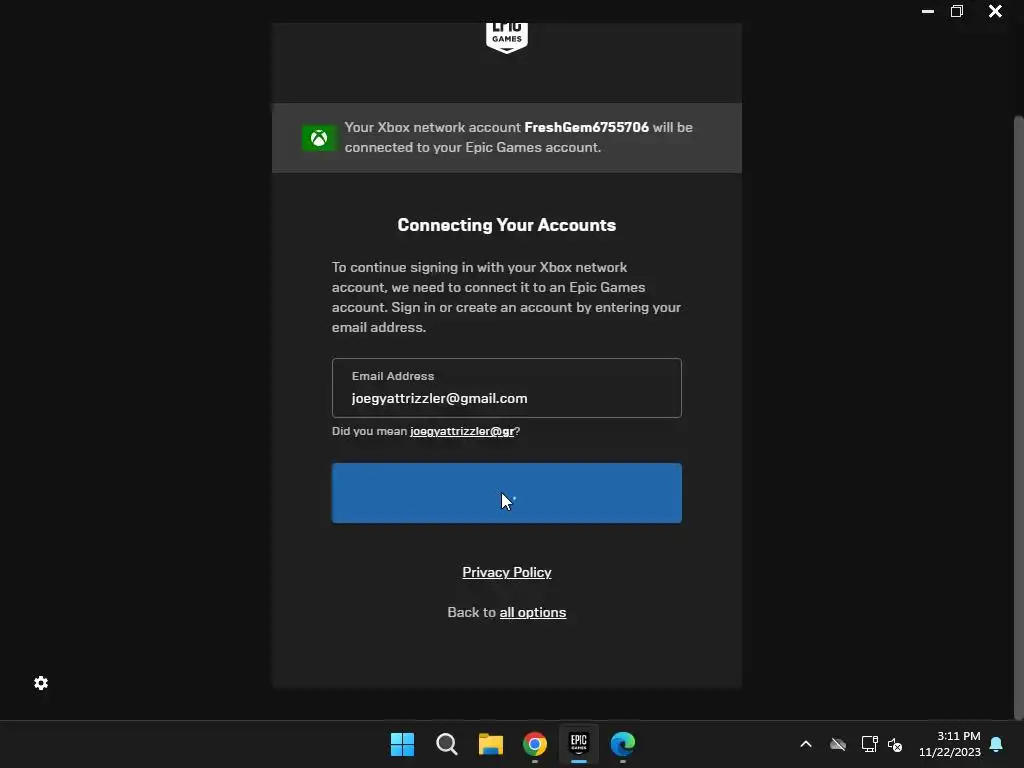Show hidden system tray icons

click(806, 744)
